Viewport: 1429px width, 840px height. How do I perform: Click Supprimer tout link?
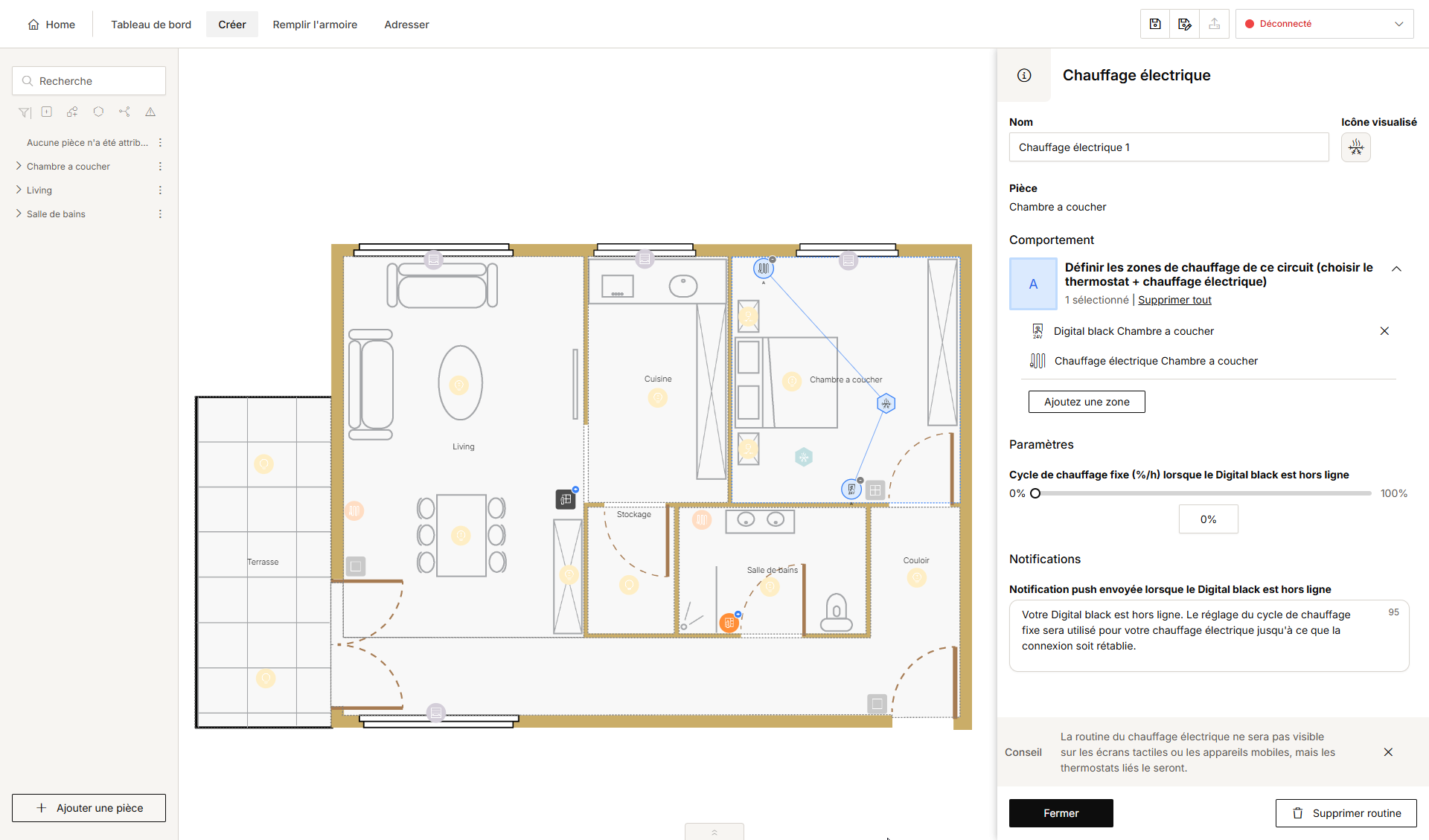(x=1174, y=300)
